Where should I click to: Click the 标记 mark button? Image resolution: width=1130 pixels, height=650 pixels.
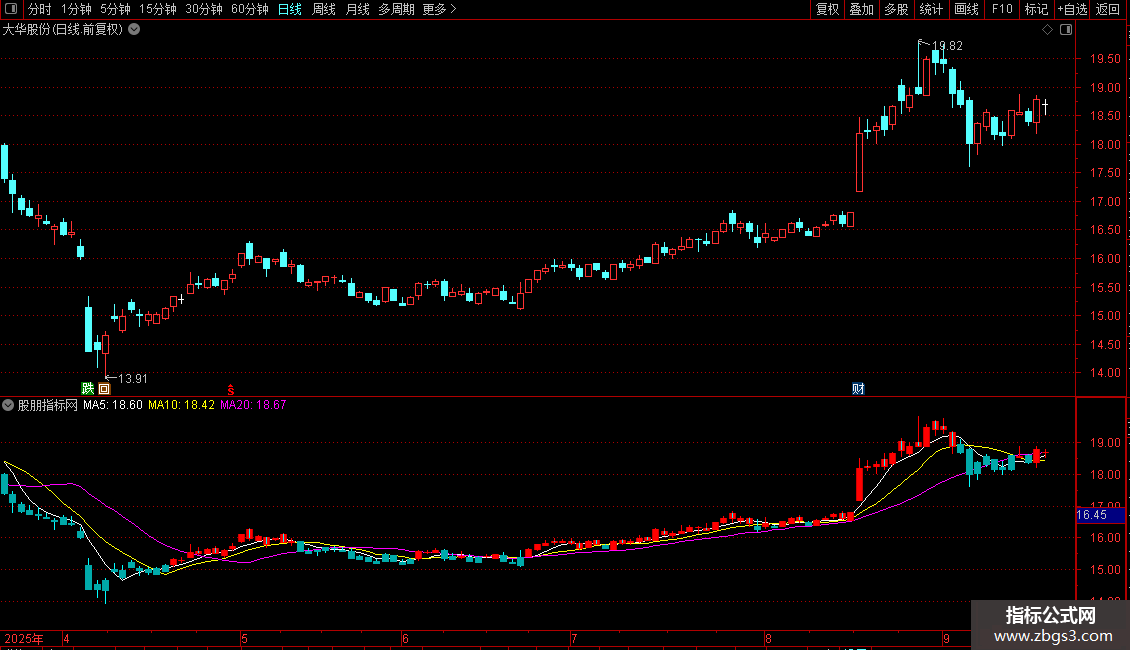(1036, 9)
